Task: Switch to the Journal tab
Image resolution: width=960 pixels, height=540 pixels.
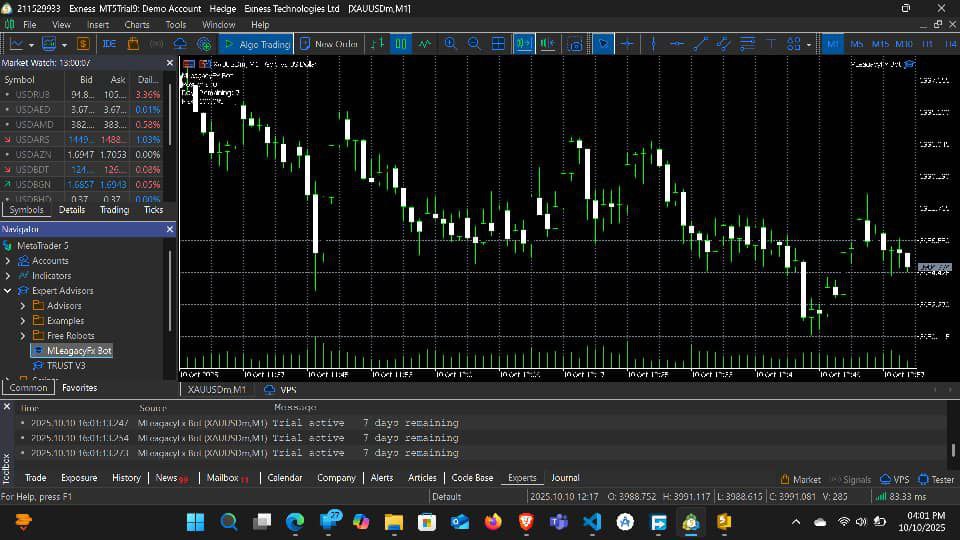Action: click(565, 478)
